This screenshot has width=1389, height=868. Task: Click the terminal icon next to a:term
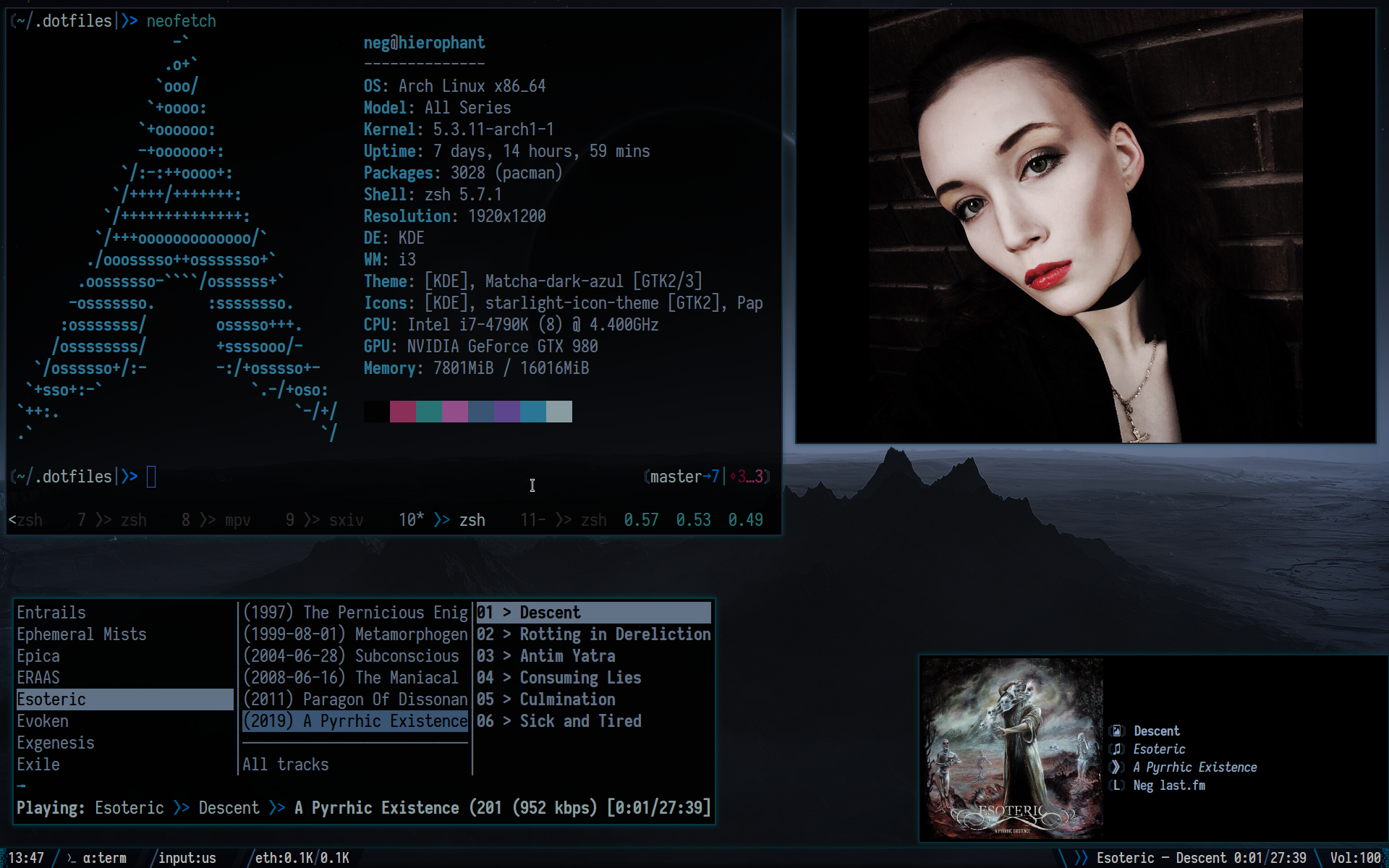coord(71,859)
